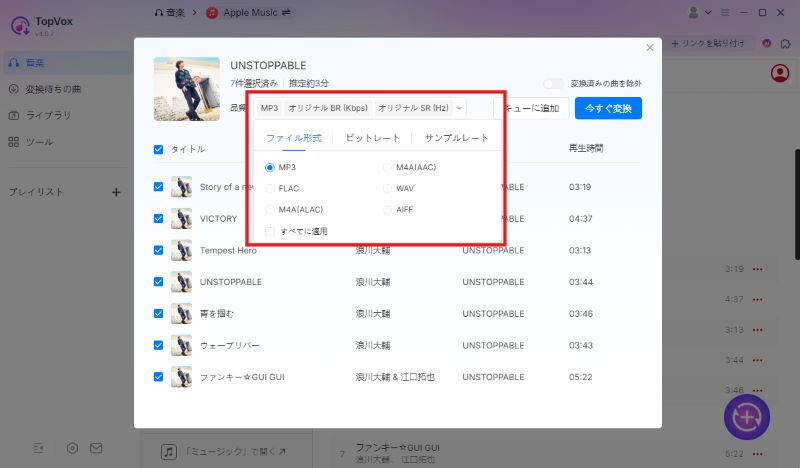Click the purple add-to-convert floating button

coord(747,417)
